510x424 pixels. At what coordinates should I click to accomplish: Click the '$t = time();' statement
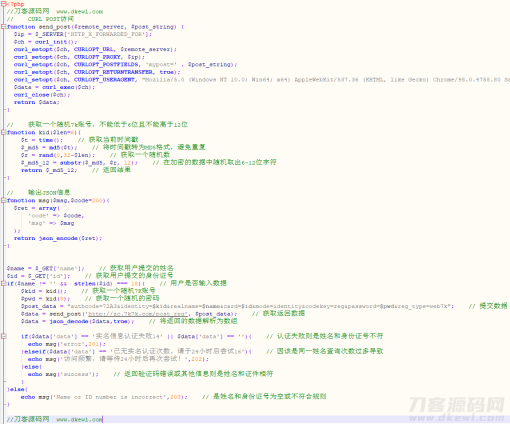(x=42, y=140)
